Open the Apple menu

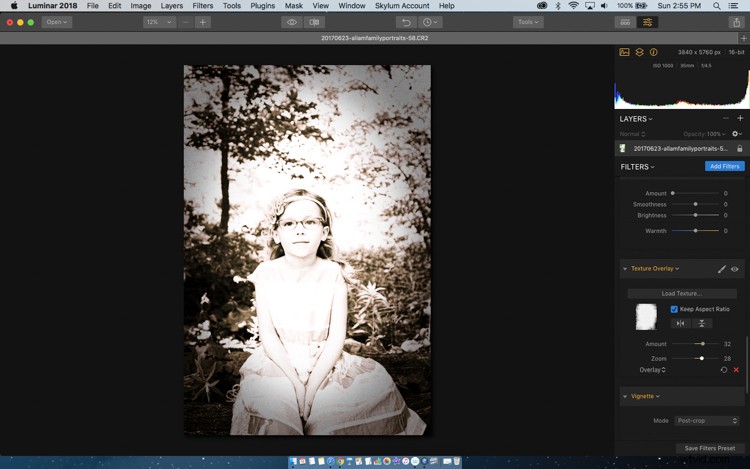pyautogui.click(x=14, y=6)
